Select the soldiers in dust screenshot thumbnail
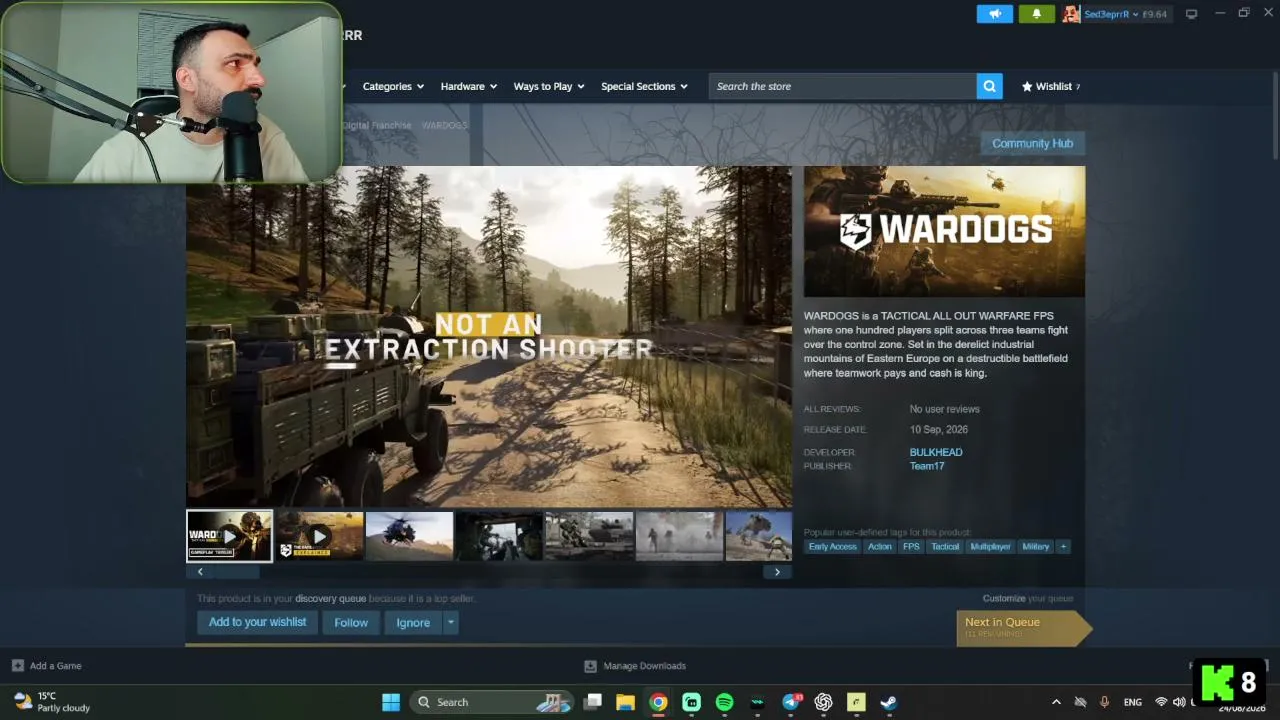Image resolution: width=1280 pixels, height=720 pixels. pyautogui.click(x=679, y=536)
